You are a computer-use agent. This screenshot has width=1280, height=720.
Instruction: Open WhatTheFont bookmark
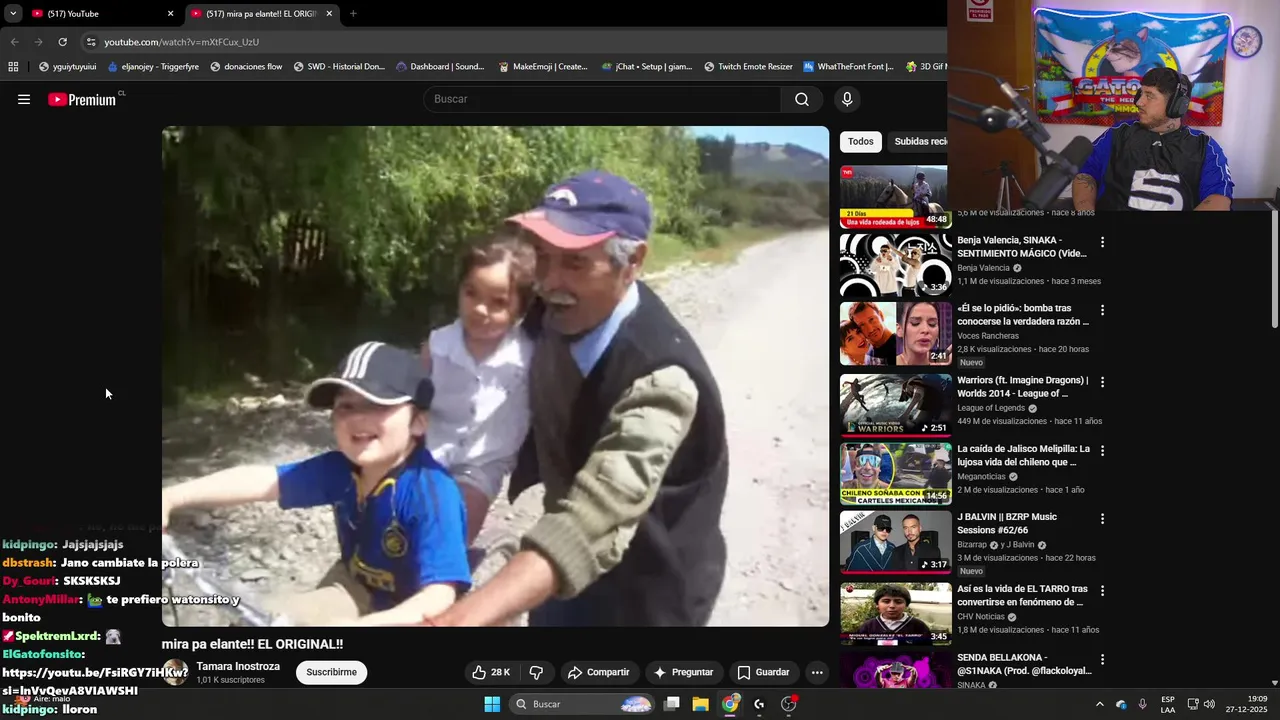click(x=849, y=67)
